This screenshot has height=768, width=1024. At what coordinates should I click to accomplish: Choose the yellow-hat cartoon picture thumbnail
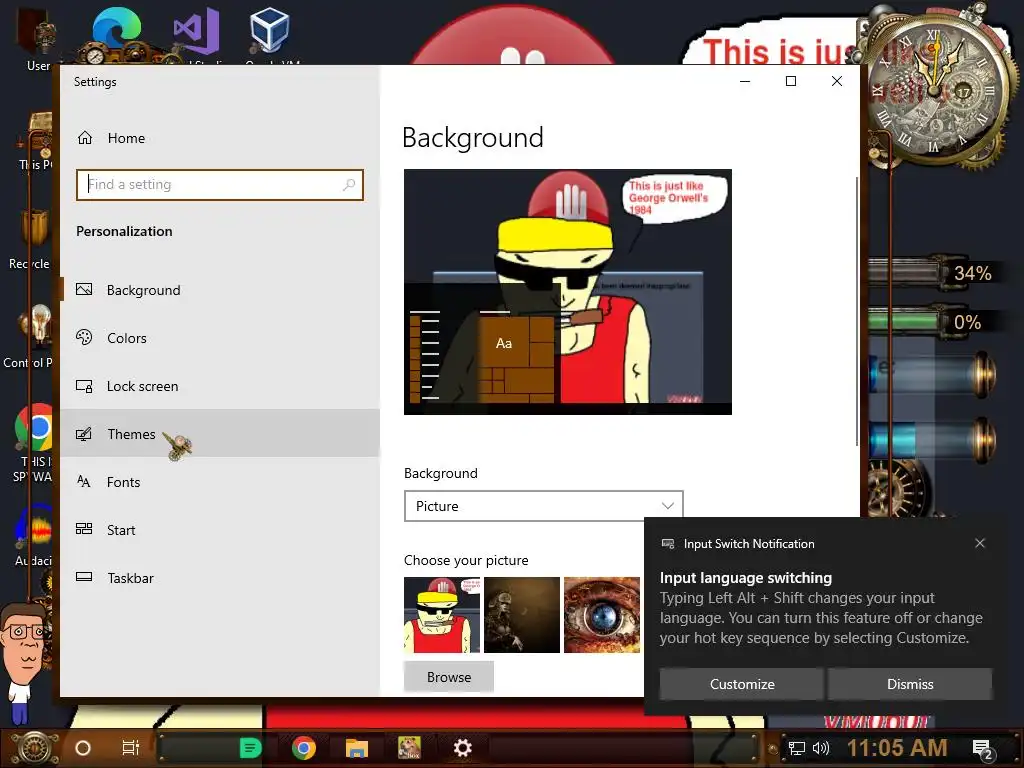(442, 615)
